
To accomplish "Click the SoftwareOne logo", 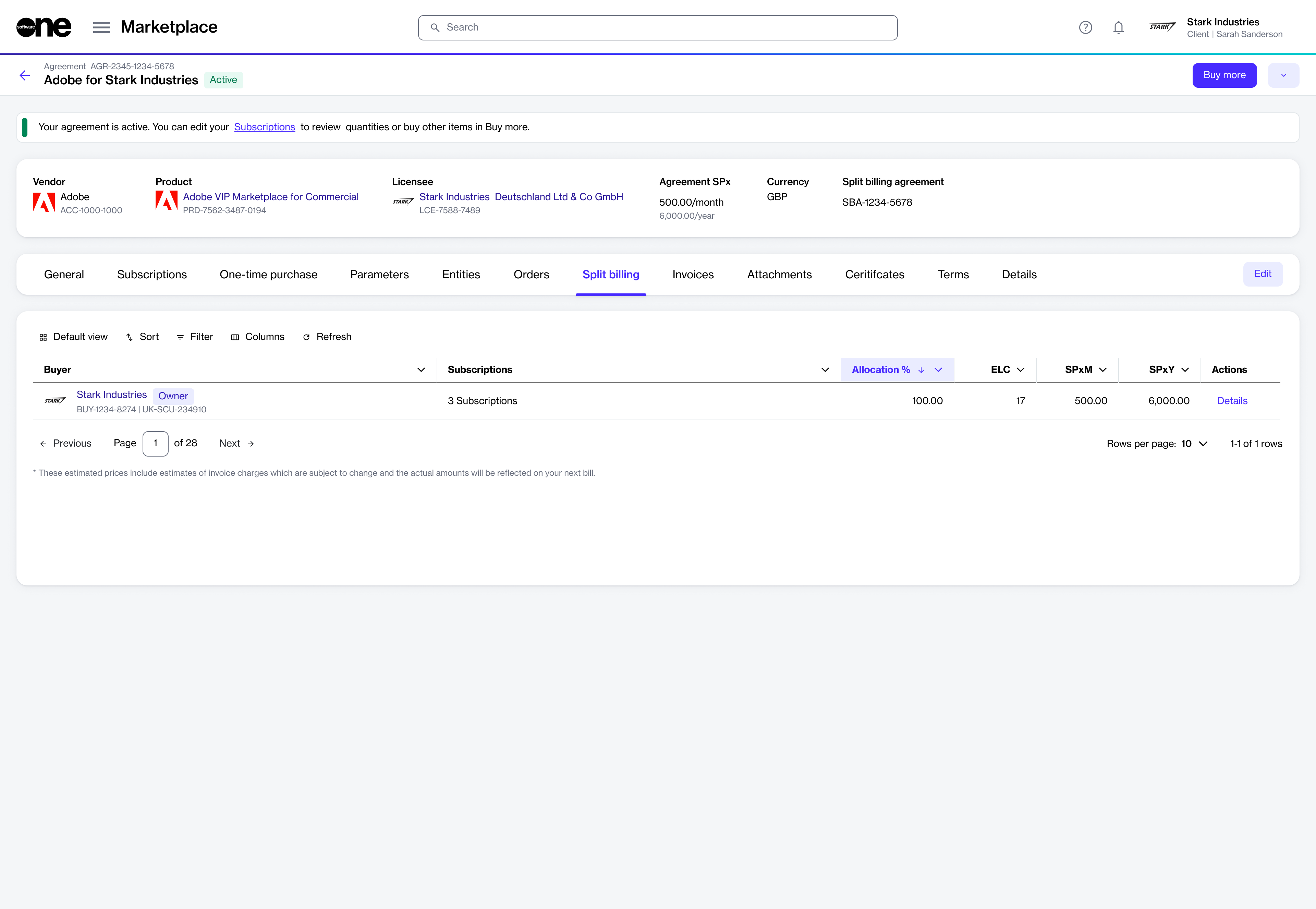I will click(x=44, y=27).
